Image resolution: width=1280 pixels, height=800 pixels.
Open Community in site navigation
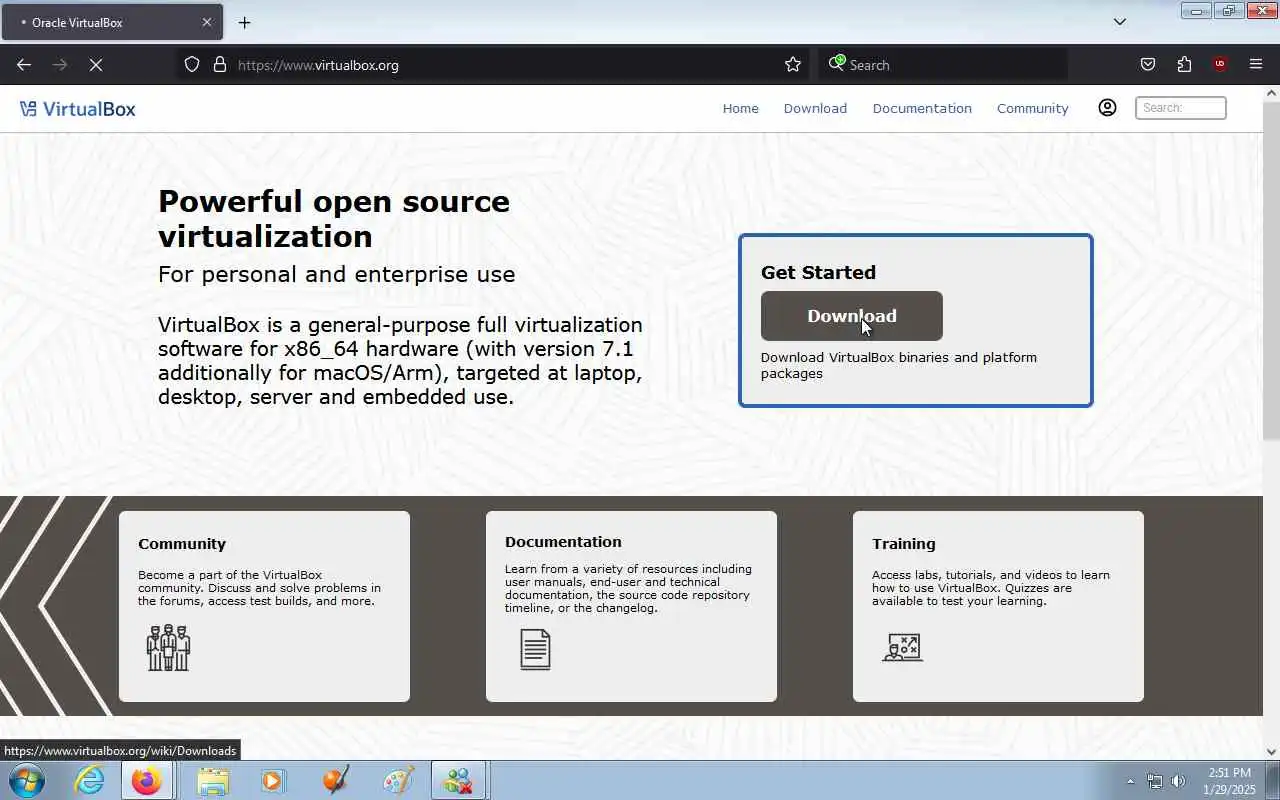tap(1033, 108)
